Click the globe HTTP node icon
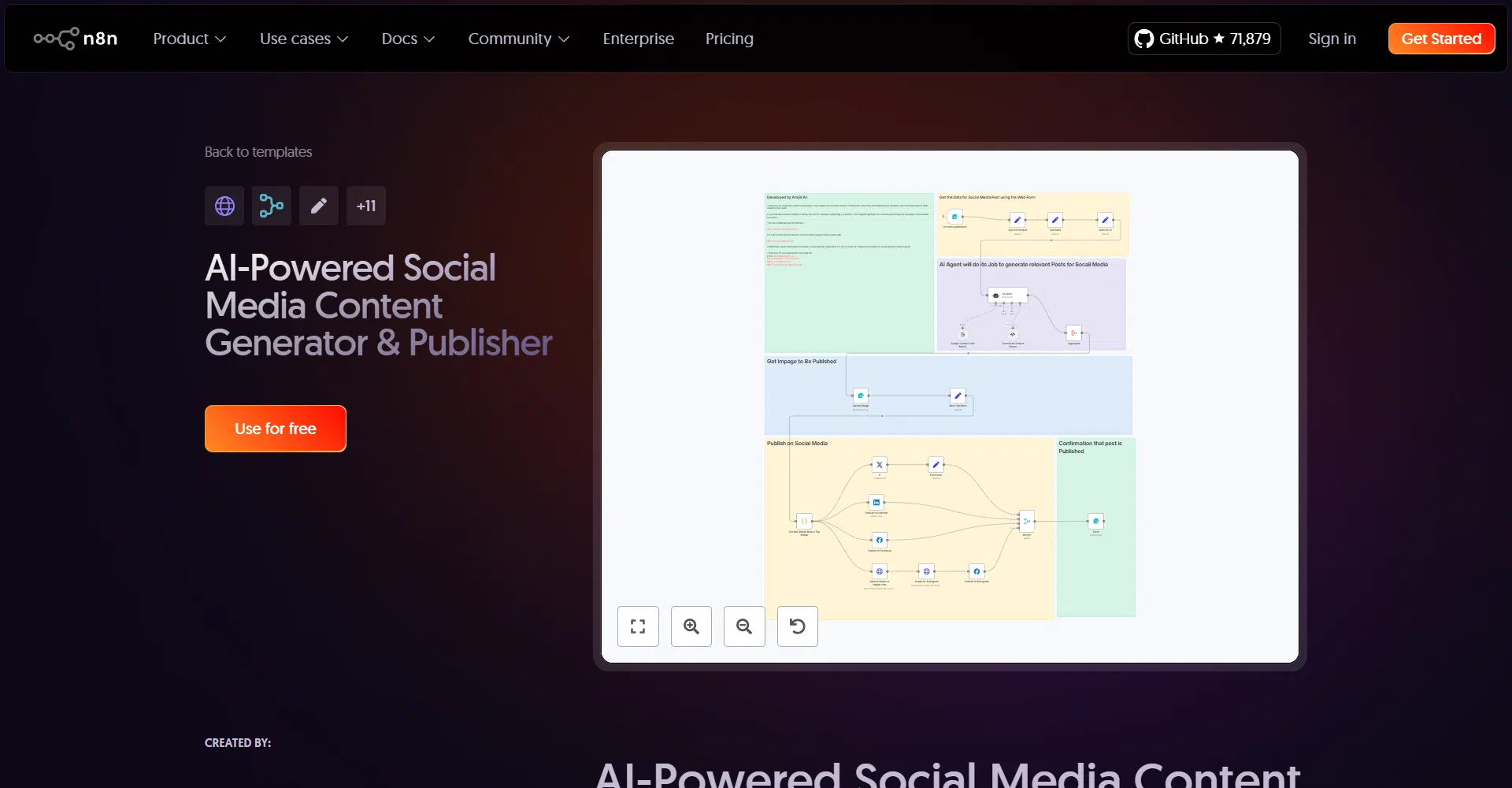This screenshot has width=1512, height=788. pyautogui.click(x=224, y=206)
